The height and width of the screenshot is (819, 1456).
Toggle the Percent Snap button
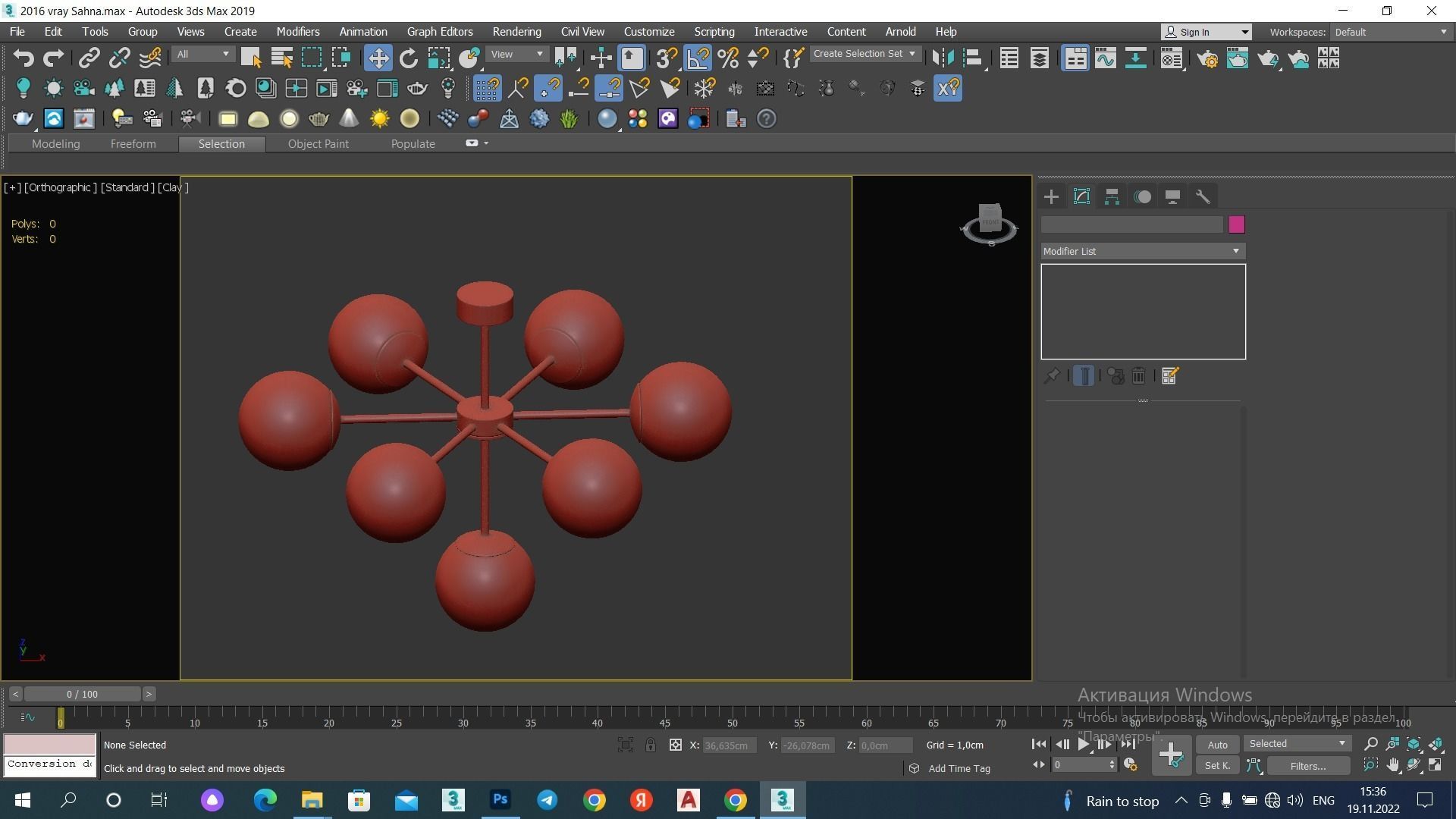(x=728, y=58)
